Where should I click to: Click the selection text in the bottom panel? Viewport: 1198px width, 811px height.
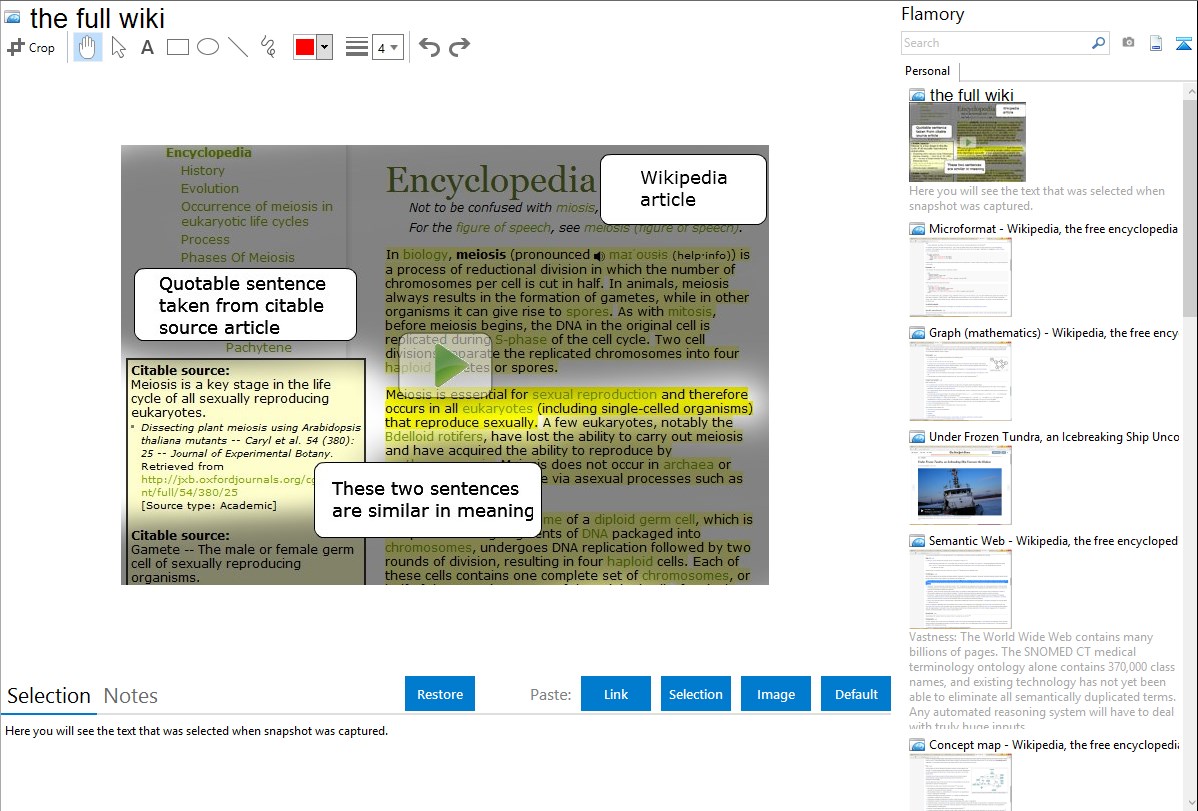coord(196,731)
